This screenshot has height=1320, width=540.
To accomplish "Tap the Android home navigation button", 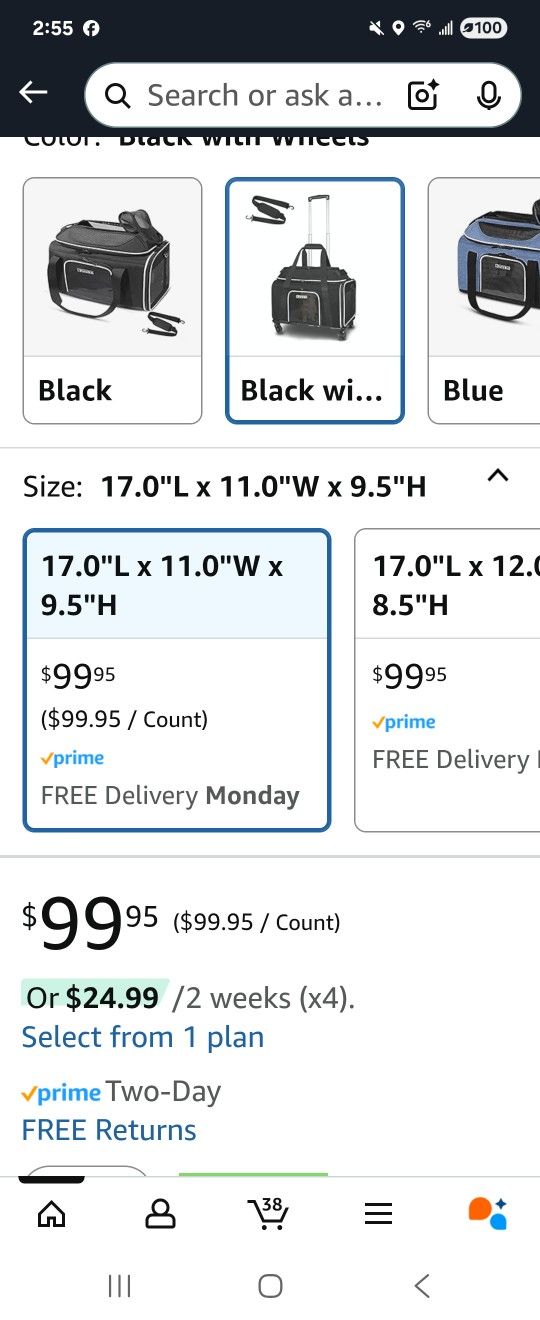I will coord(270,1286).
